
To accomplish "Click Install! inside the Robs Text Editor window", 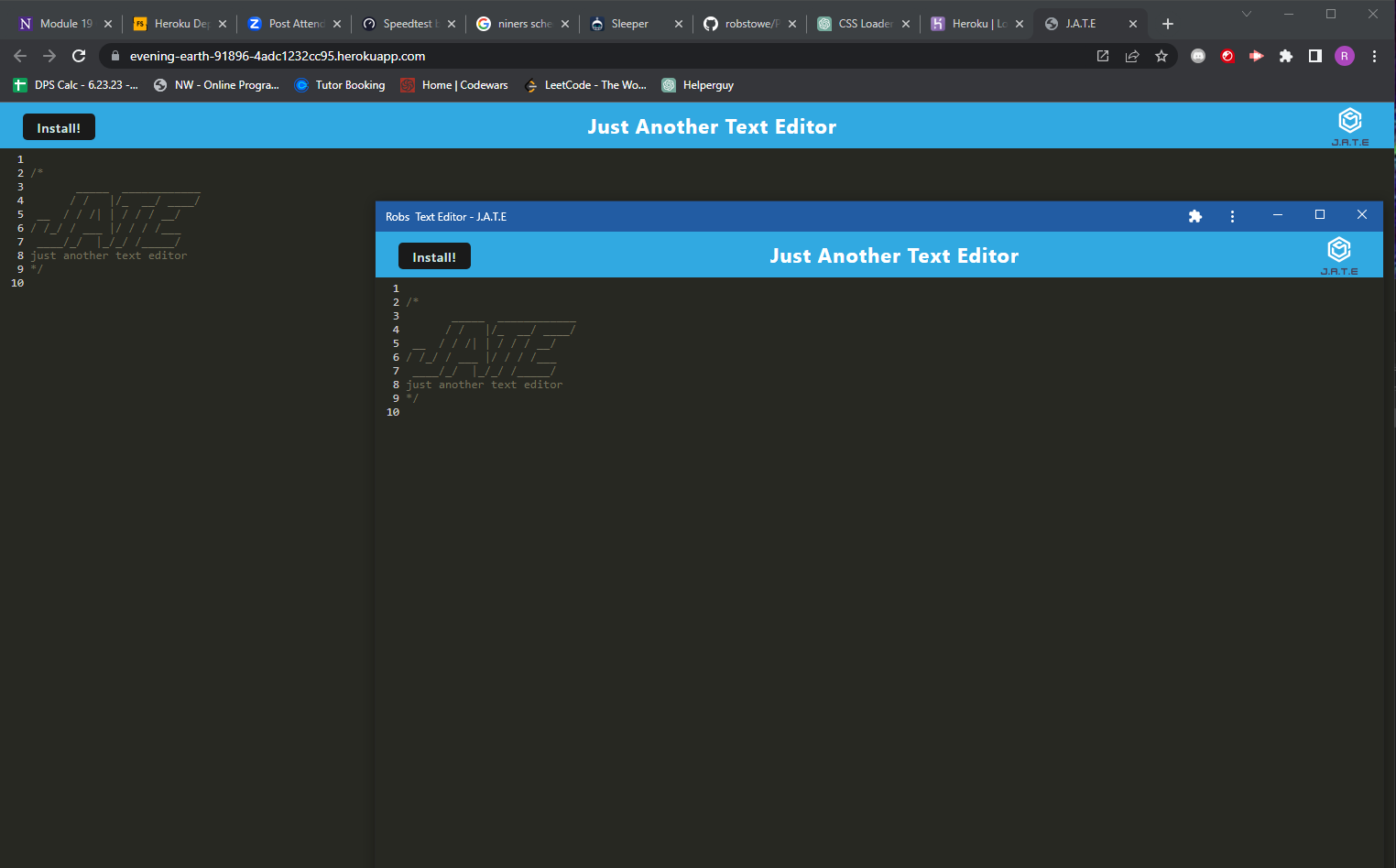I will pyautogui.click(x=434, y=256).
